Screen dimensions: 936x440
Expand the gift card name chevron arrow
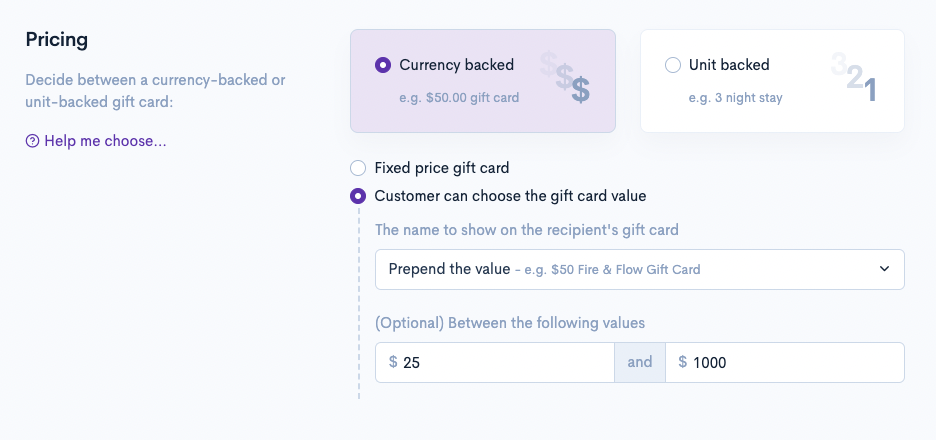coord(884,269)
